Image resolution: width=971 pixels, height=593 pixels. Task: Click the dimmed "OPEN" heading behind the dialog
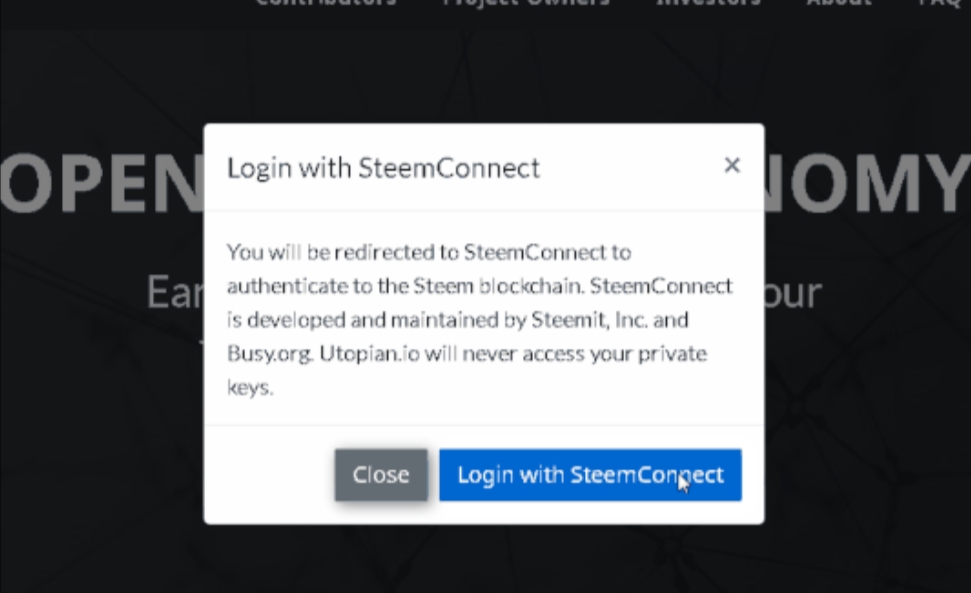point(102,184)
